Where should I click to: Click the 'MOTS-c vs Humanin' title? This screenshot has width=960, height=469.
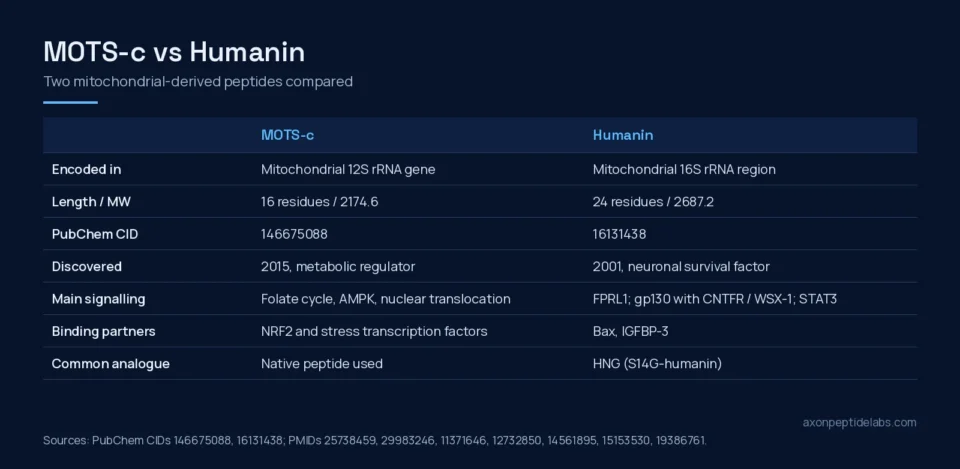point(174,53)
